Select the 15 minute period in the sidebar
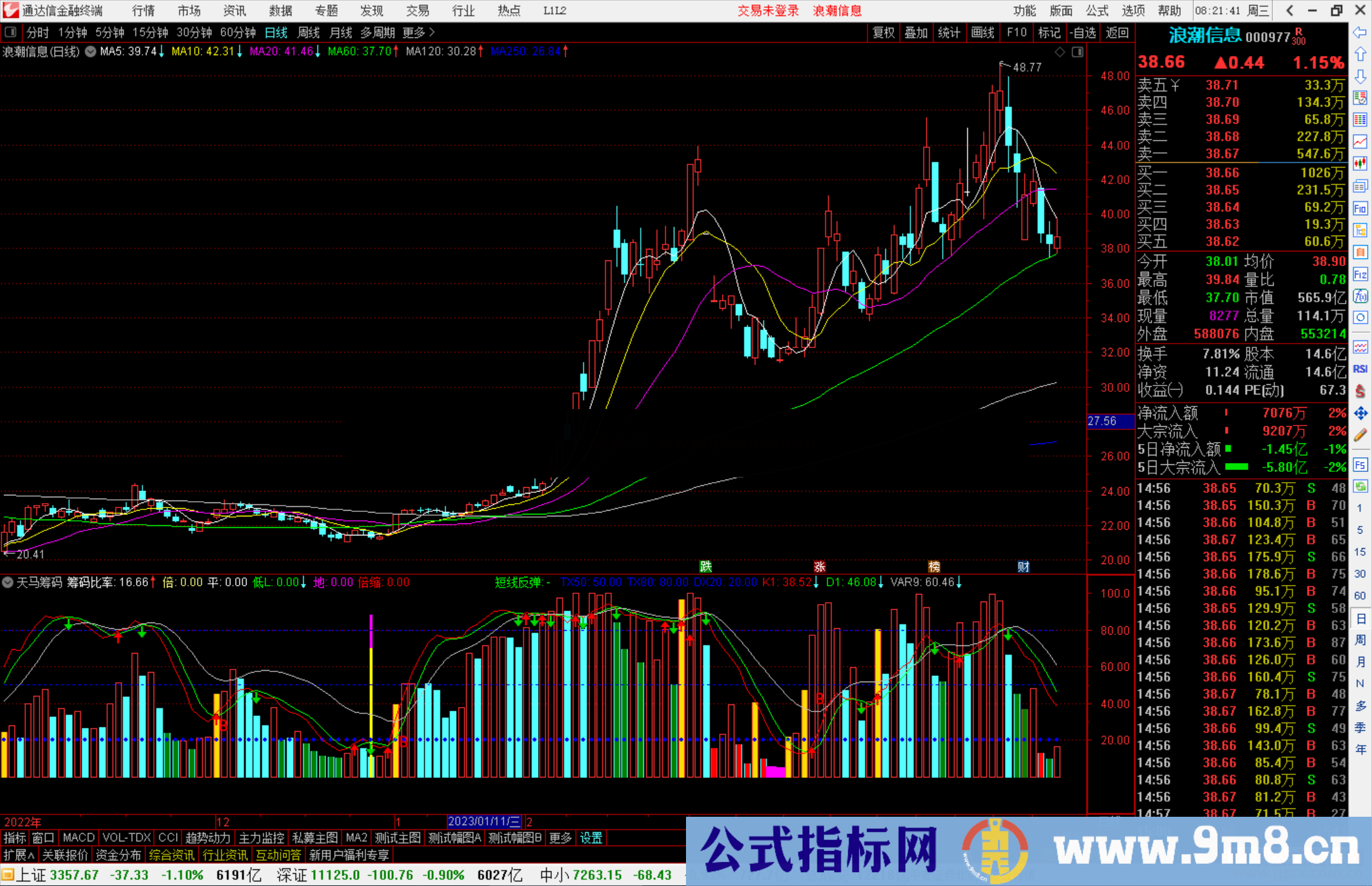The width and height of the screenshot is (1372, 886). pos(1360,552)
